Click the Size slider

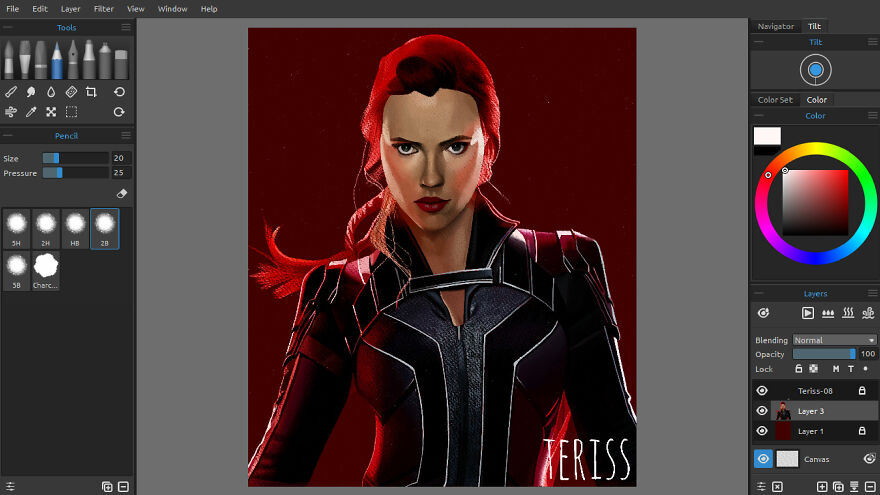pos(75,158)
